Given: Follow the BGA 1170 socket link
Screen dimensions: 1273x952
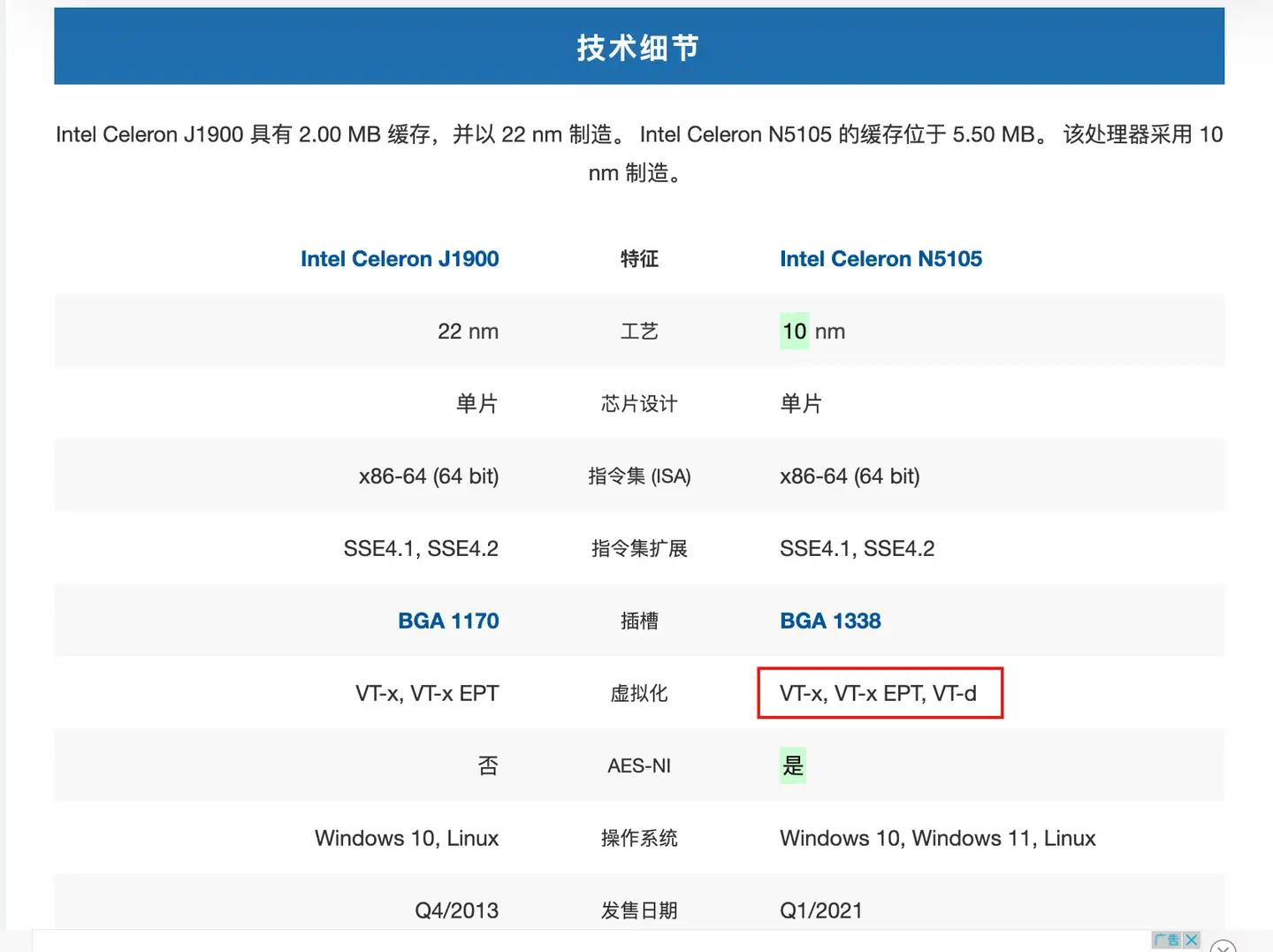Looking at the screenshot, I should pos(448,621).
